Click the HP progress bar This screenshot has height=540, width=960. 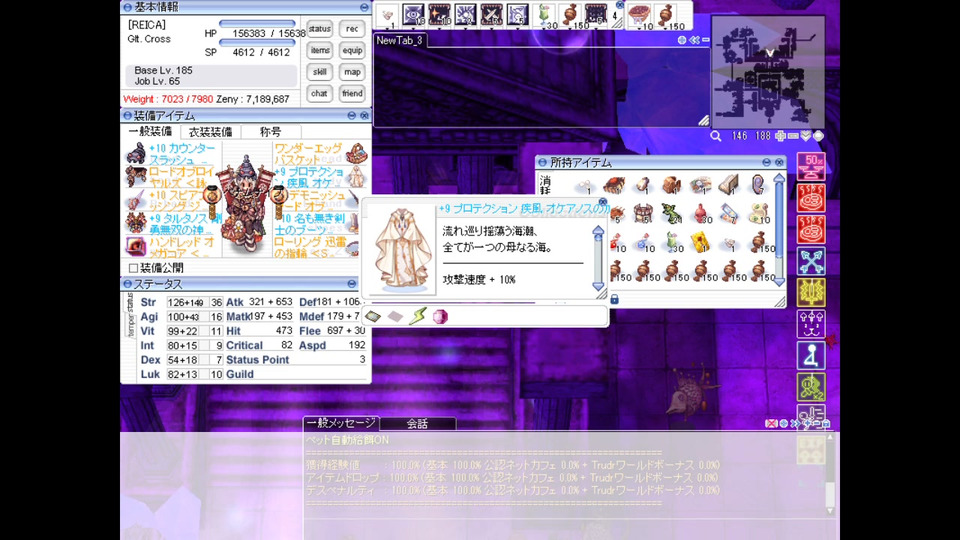pyautogui.click(x=257, y=24)
